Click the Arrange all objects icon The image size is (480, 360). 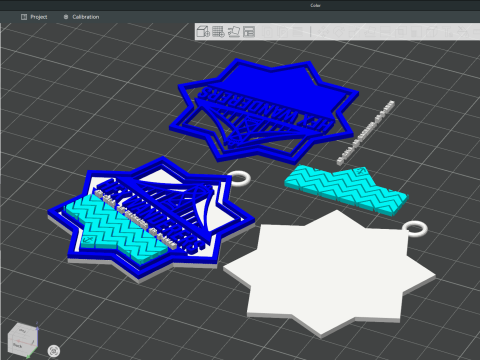pyautogui.click(x=249, y=32)
